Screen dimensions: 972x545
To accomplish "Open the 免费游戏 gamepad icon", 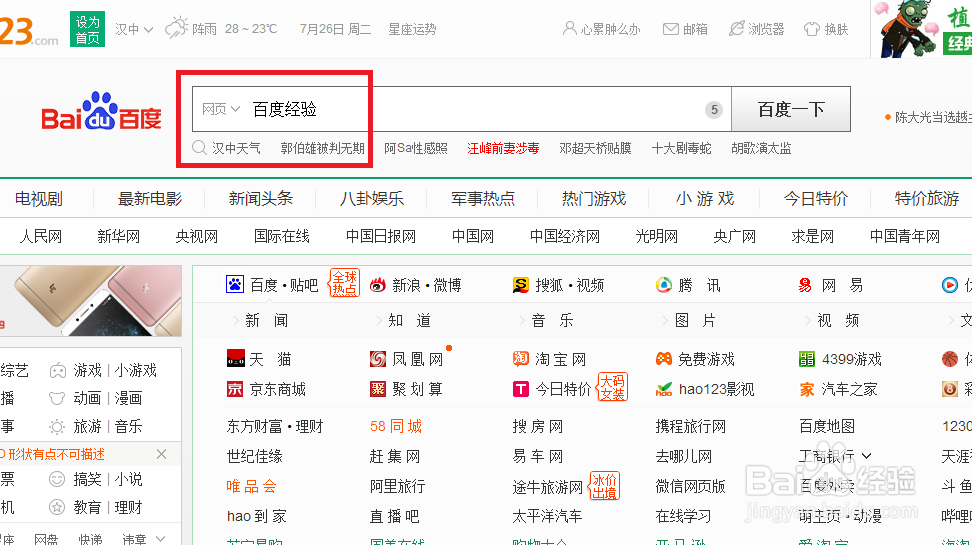I will coord(664,358).
